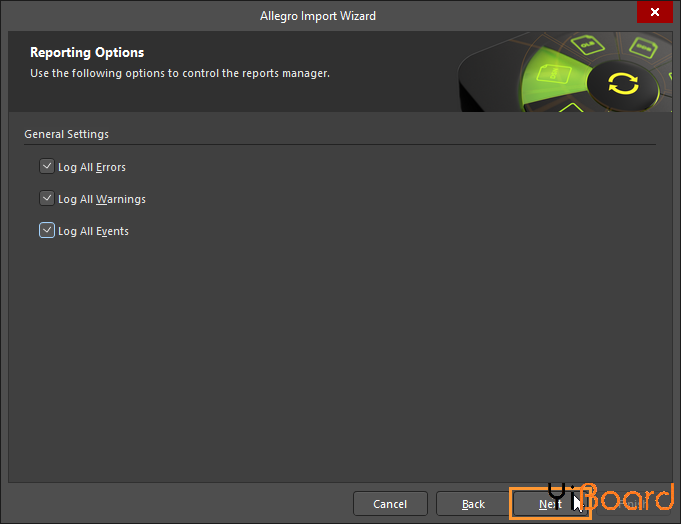Click the Cancel button
Image resolution: width=681 pixels, height=524 pixels.
coord(390,504)
